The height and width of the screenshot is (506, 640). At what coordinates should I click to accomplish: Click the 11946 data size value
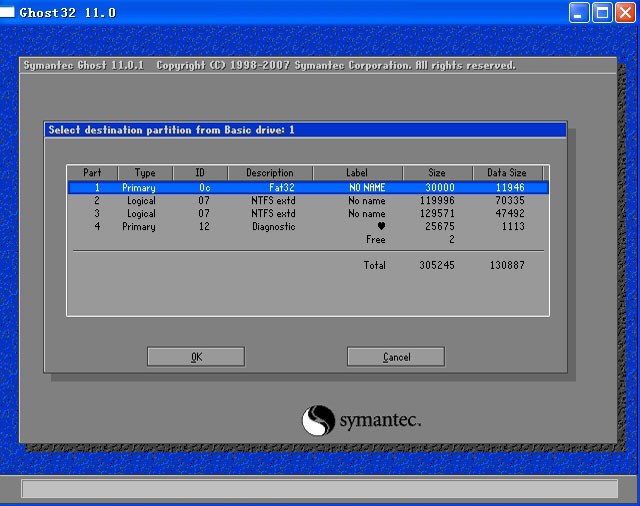click(x=510, y=188)
